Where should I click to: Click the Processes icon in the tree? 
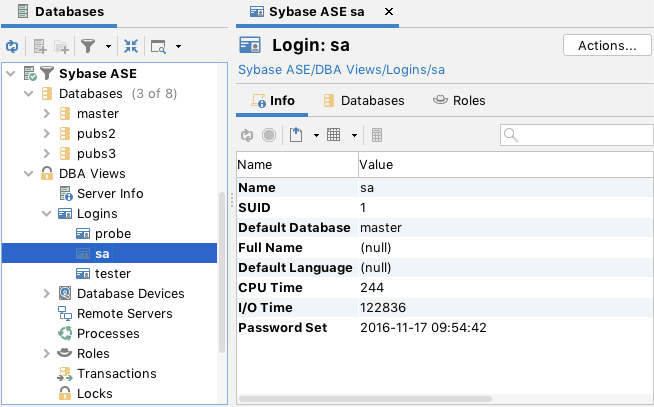[65, 333]
